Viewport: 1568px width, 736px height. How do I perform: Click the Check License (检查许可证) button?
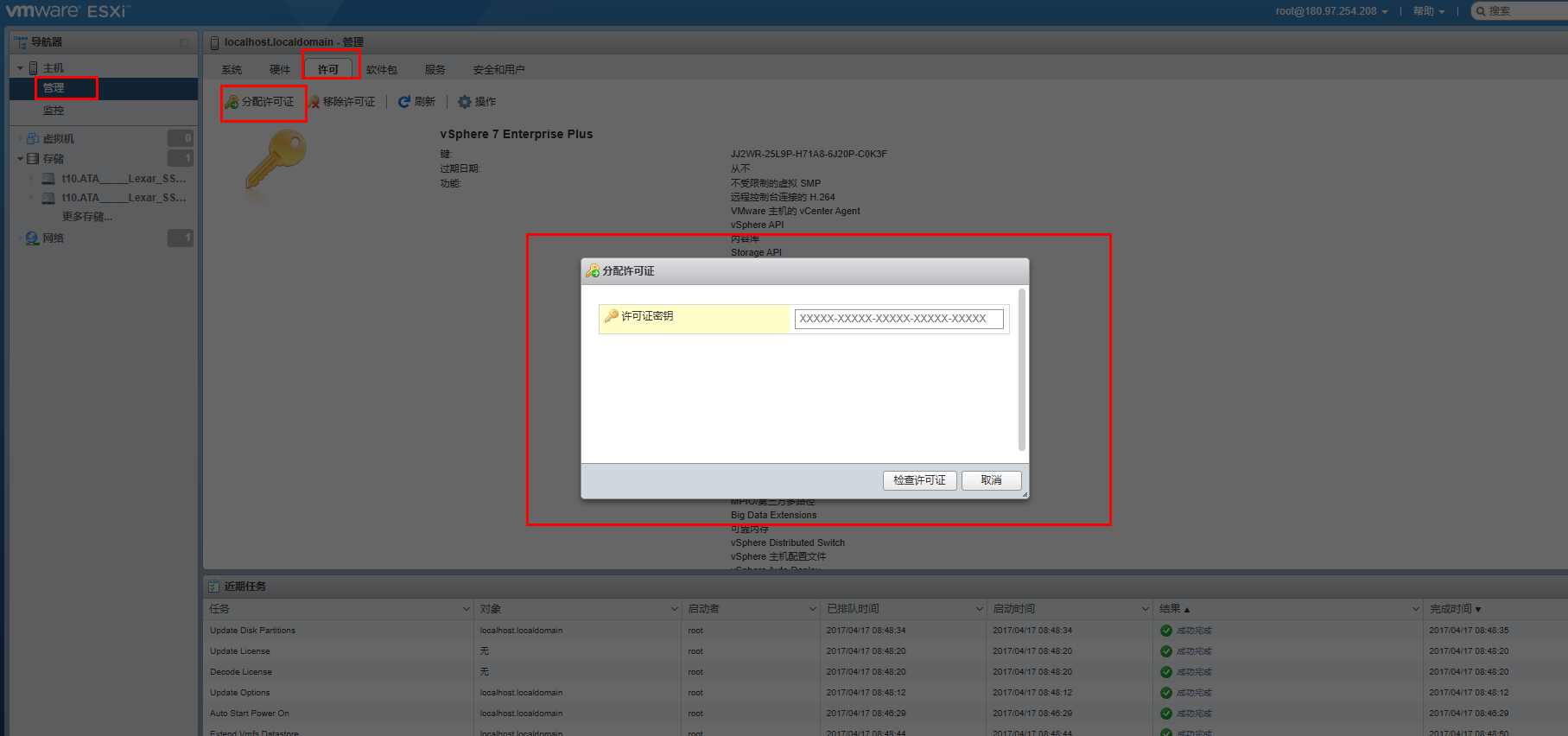click(x=919, y=480)
